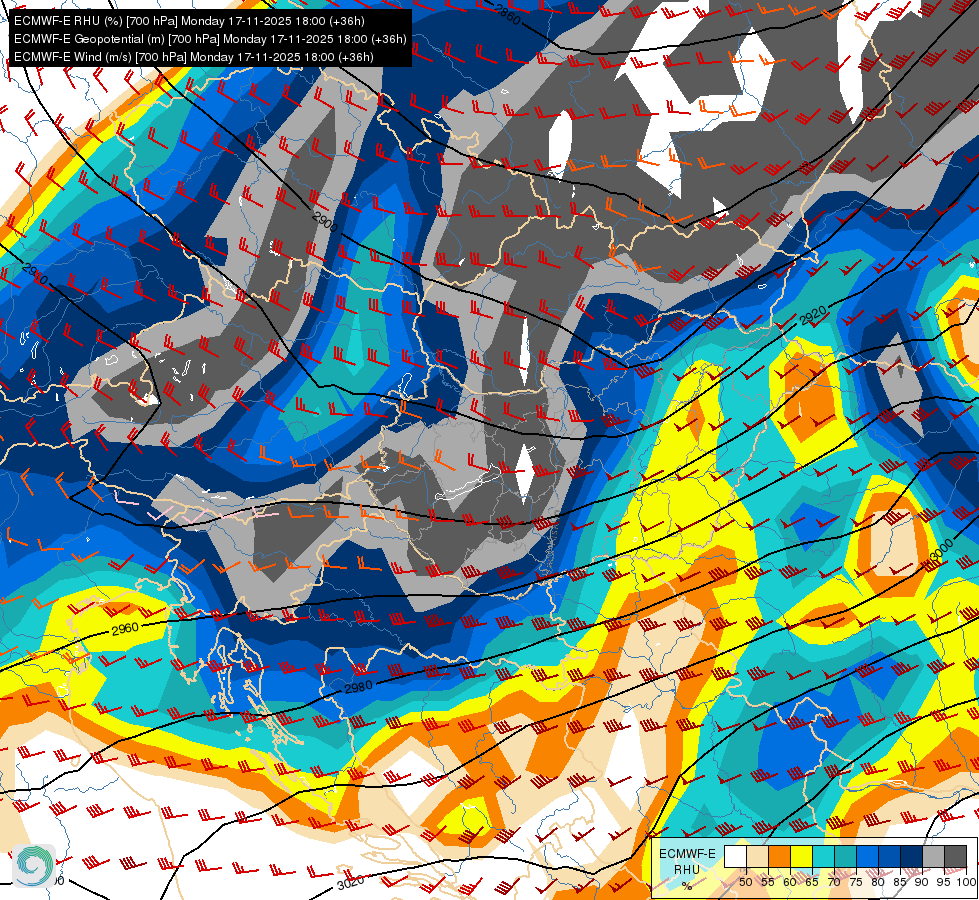Click the legend tick label 50

pyautogui.click(x=745, y=882)
